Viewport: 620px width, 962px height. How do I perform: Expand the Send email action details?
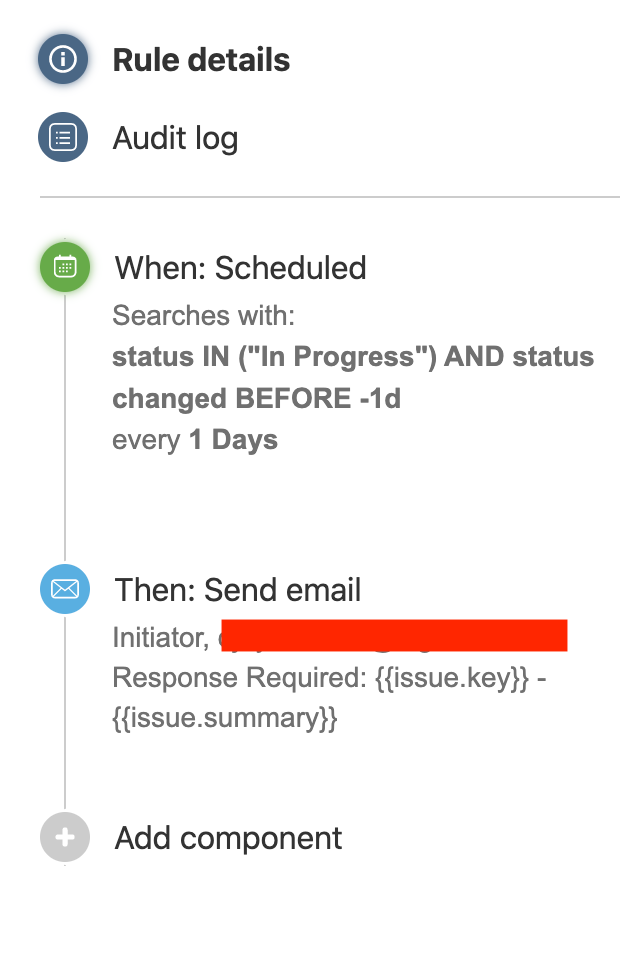pos(239,589)
